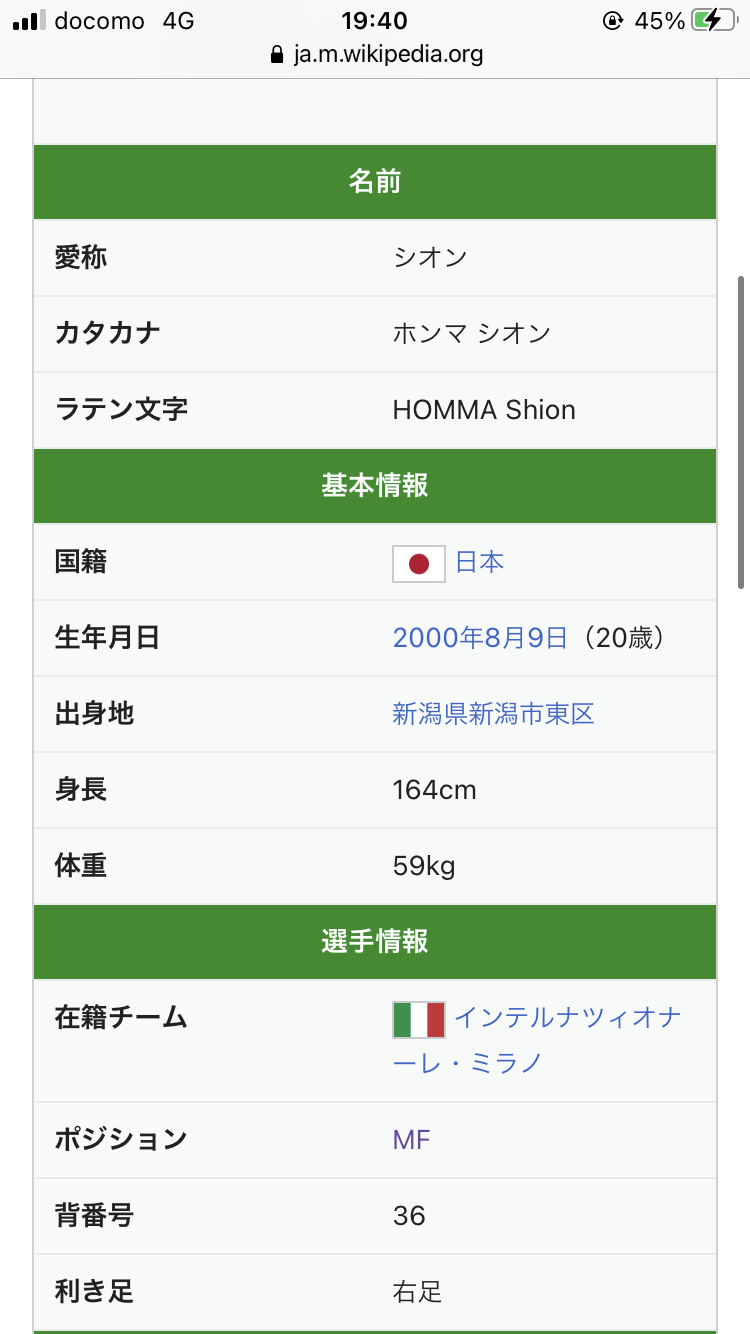The image size is (750, 1334).
Task: Open the 新潟県 prefecture link
Action: click(430, 714)
